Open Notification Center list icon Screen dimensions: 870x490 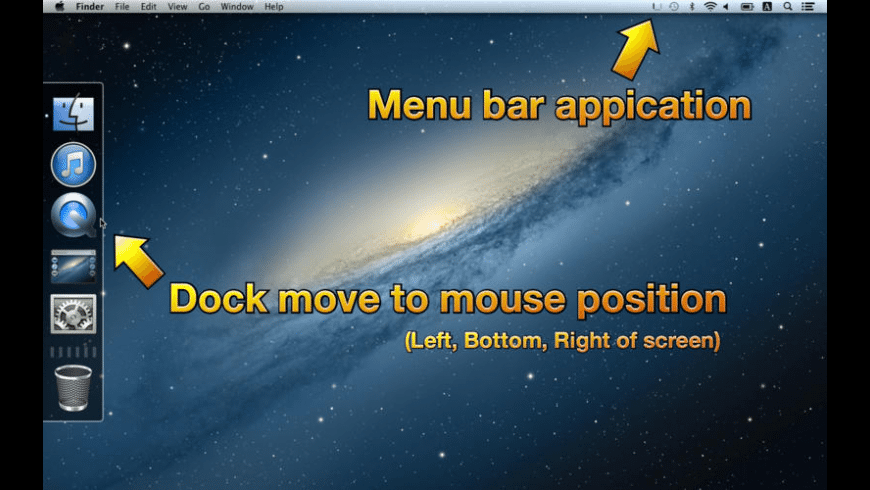click(x=808, y=7)
